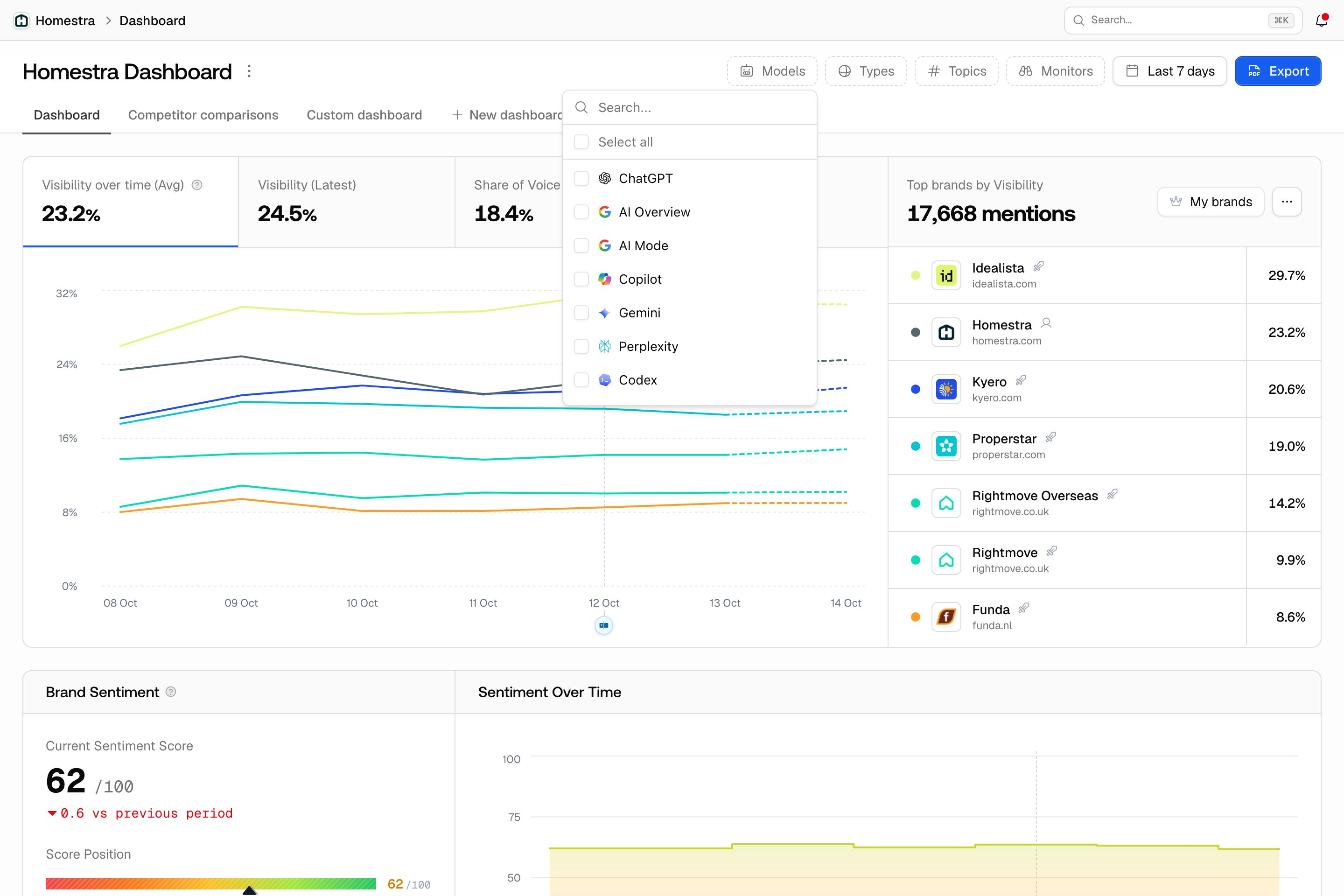The image size is (1344, 896).
Task: Select the Visibility (Latest) metric tab
Action: 346,202
